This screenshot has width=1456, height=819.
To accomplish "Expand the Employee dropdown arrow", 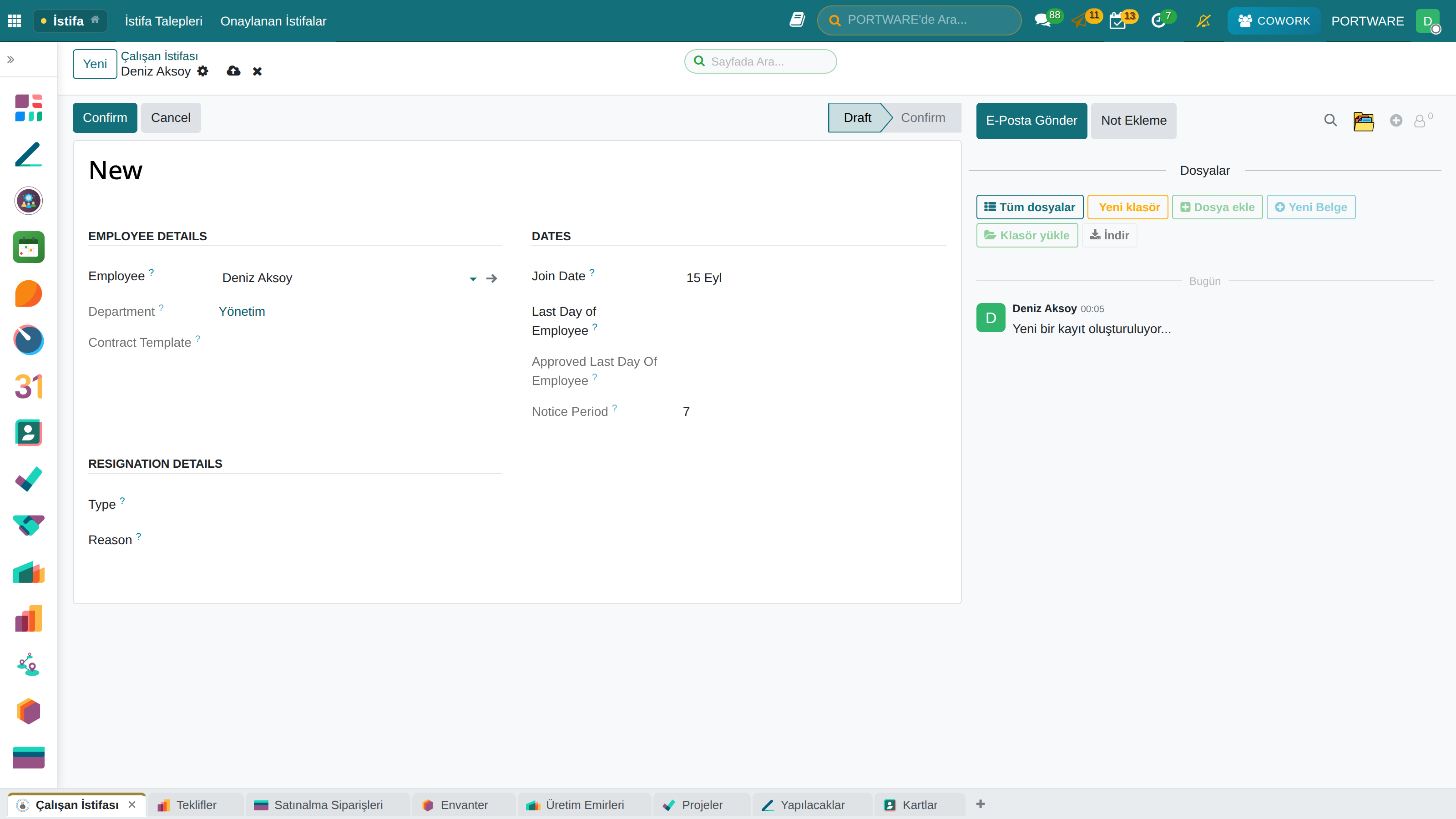I will coord(473,278).
